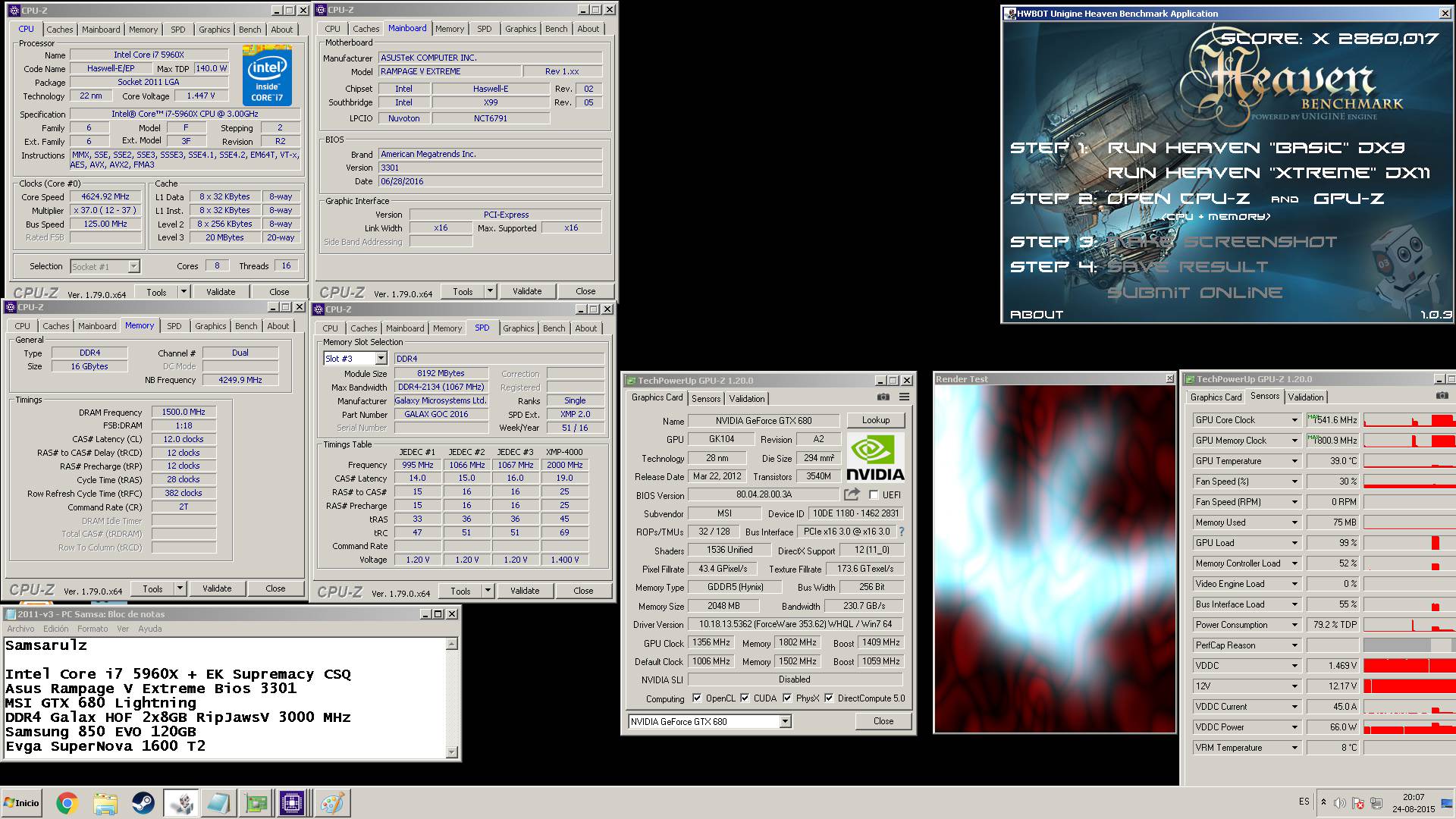Open the Formato menu in Notepad
The height and width of the screenshot is (819, 1456).
pos(92,629)
